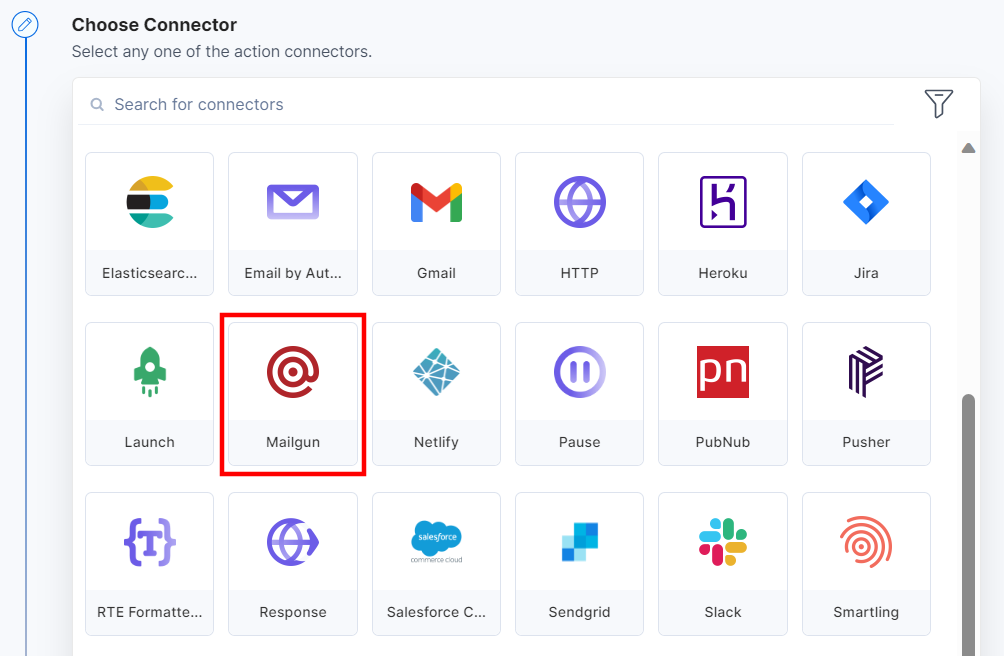
Task: Choose the RTE Formatter connector icon
Action: pyautogui.click(x=150, y=542)
